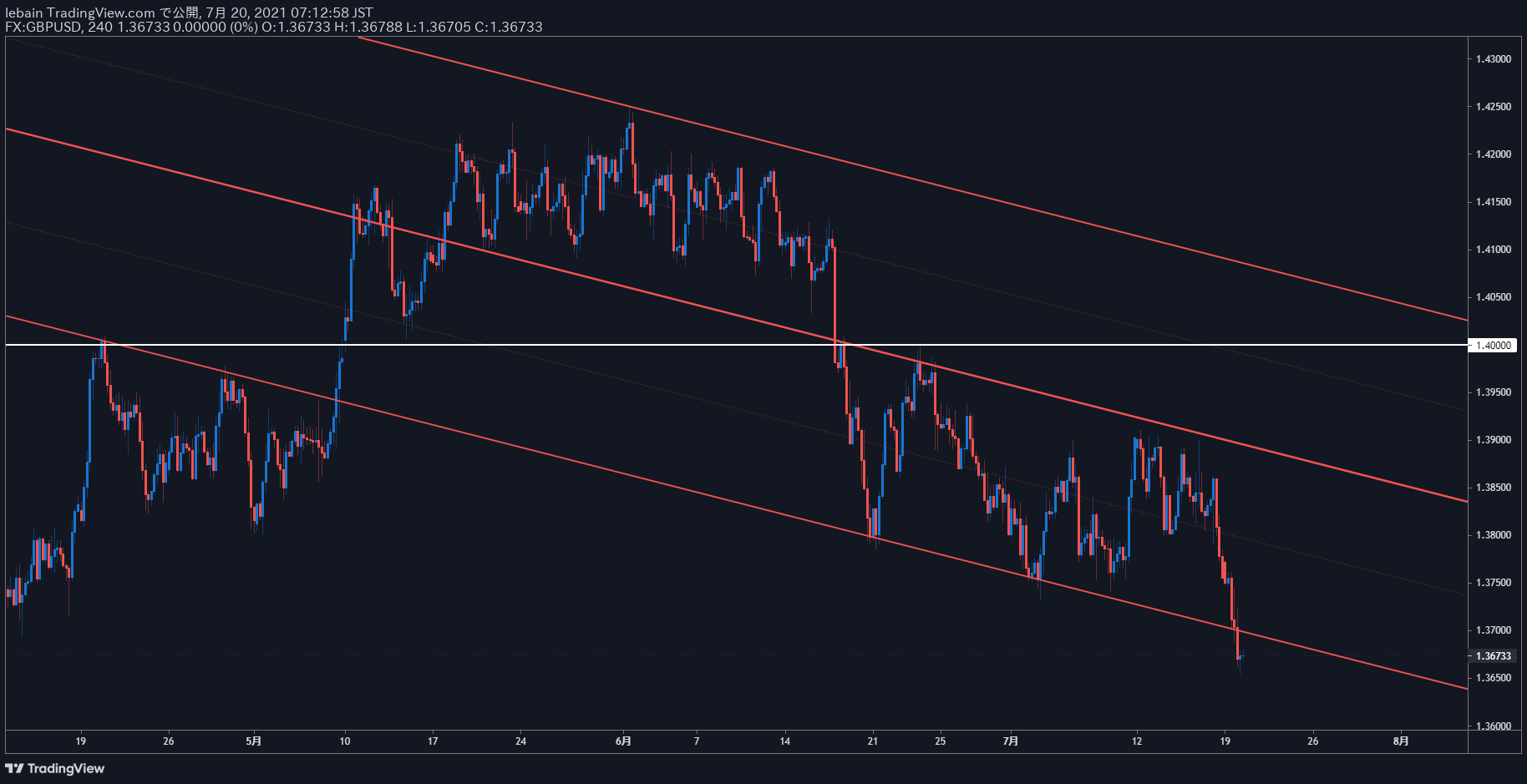
Task: Click the 7月 date label on time axis
Action: click(1011, 741)
